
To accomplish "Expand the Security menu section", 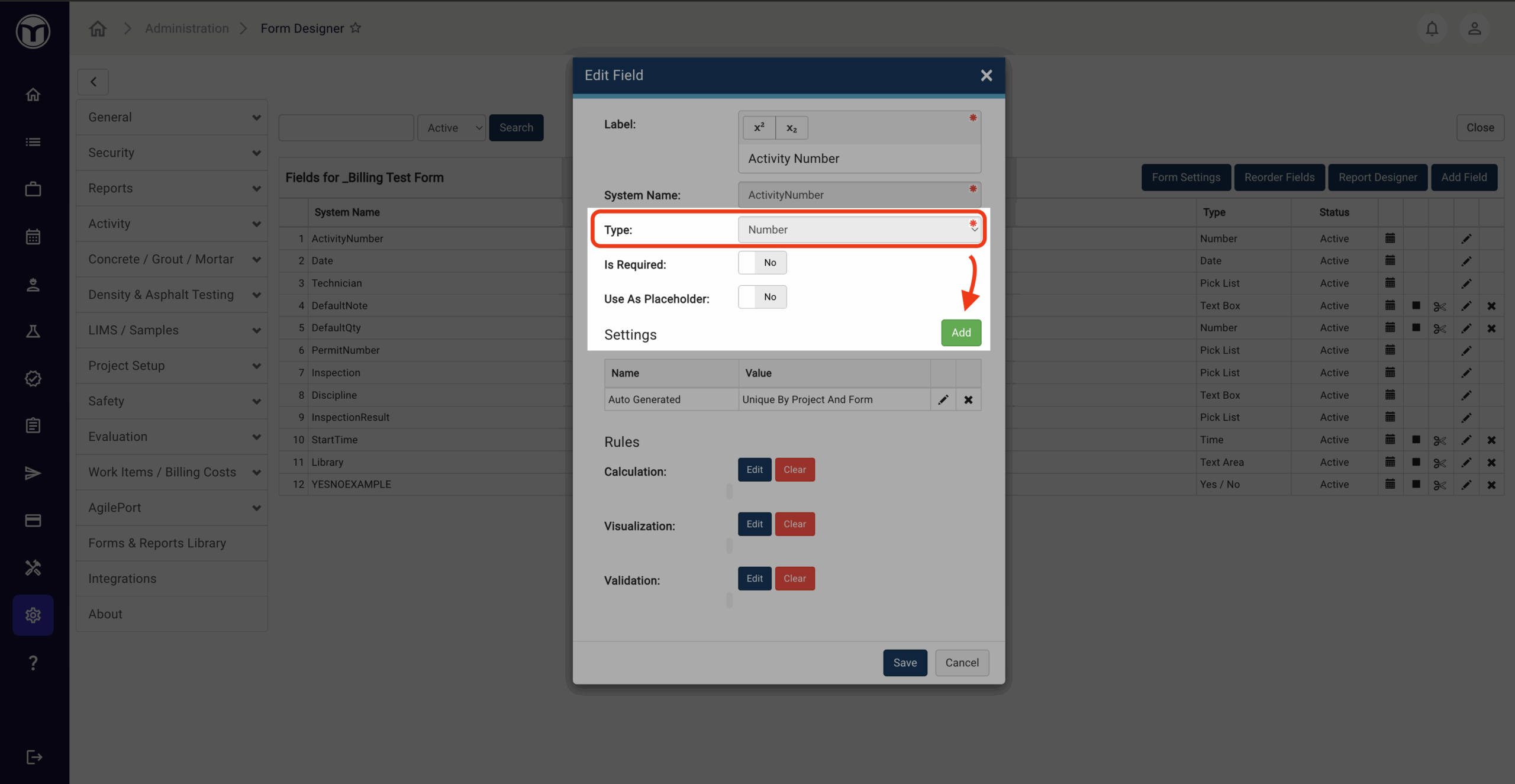I will 172,153.
